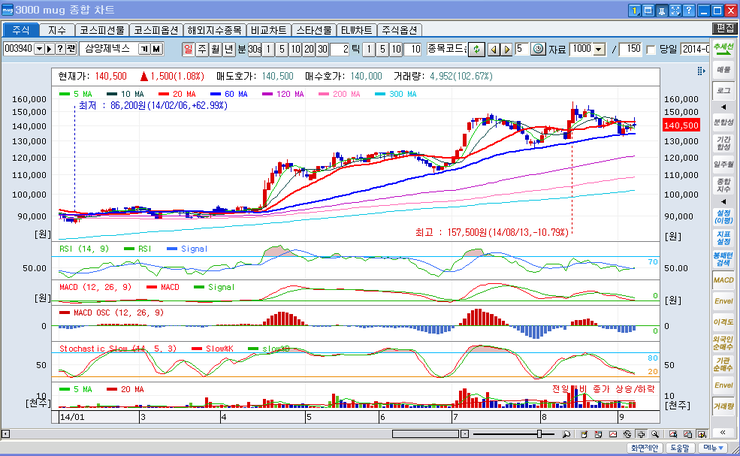Click the 추세선 trendline sidebar button
The height and width of the screenshot is (456, 740).
pos(723,48)
